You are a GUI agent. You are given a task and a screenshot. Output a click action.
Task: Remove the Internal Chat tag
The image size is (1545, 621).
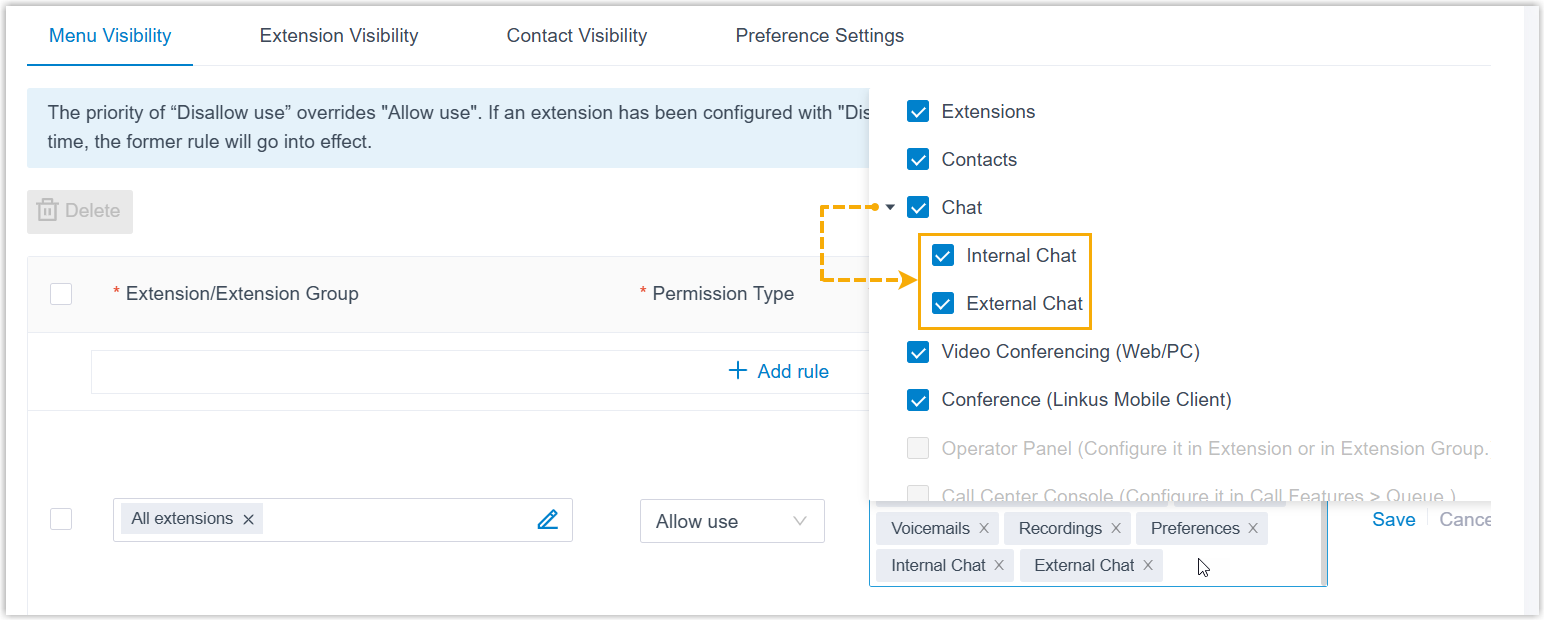(999, 566)
